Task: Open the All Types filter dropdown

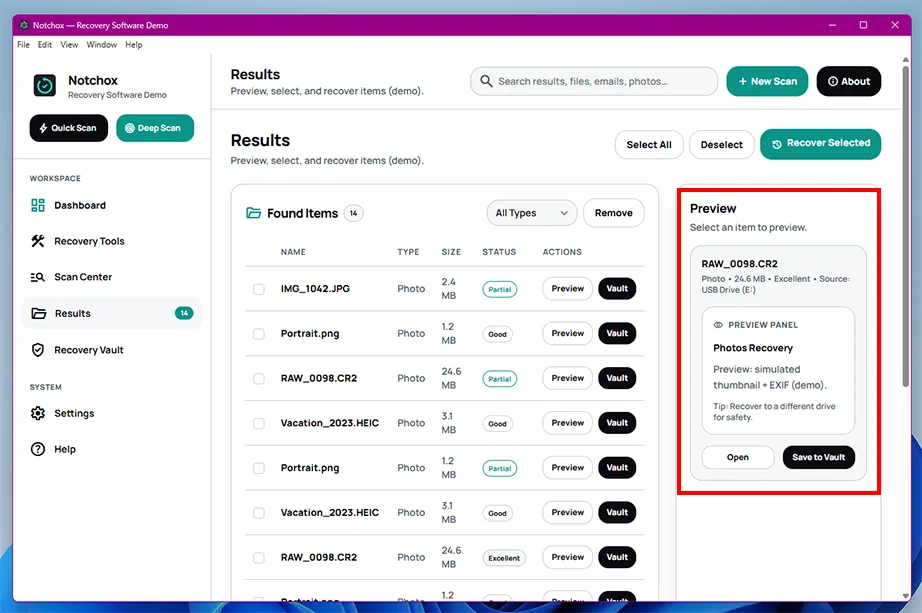Action: (532, 213)
